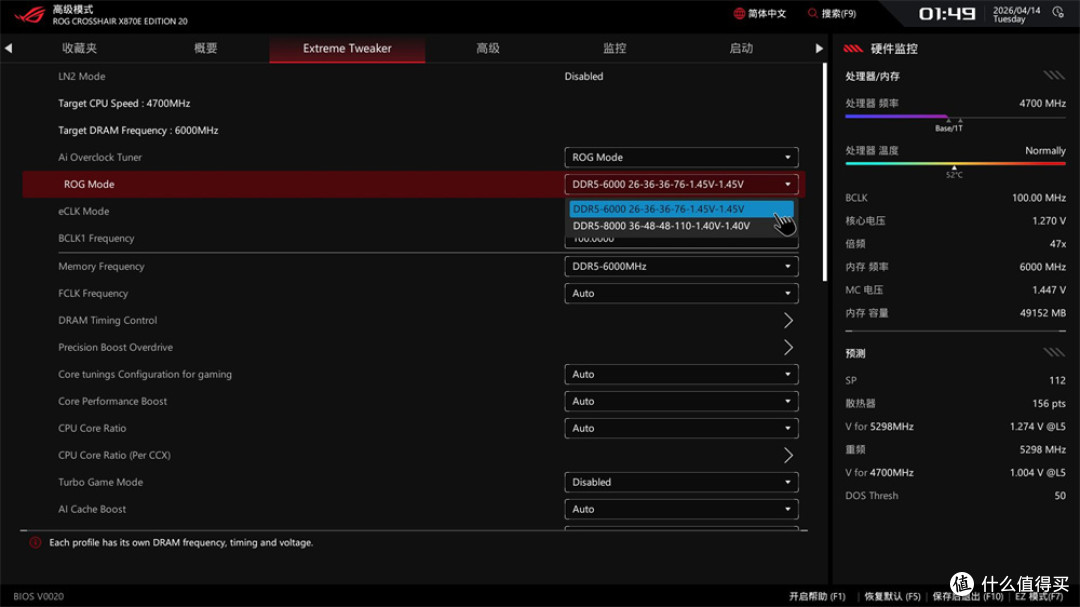Select the LN2 Mode row
1080x607 pixels.
(x=413, y=76)
